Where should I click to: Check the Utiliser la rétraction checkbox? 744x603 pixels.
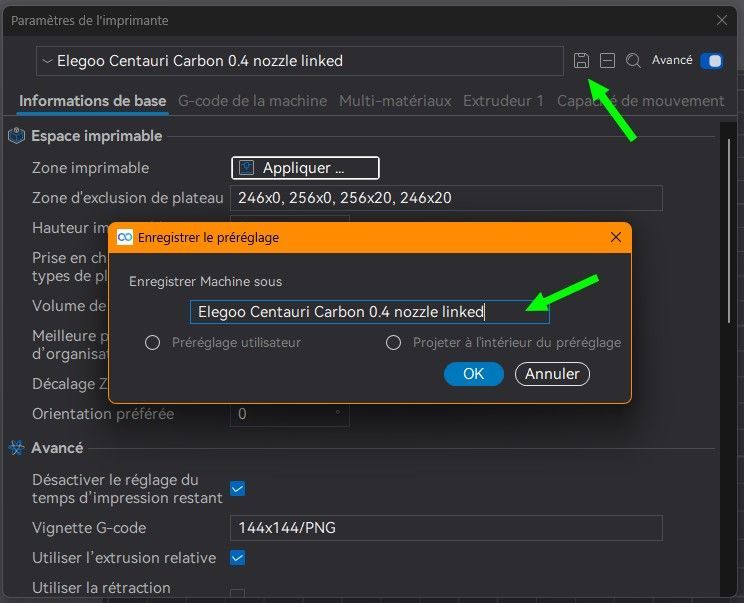point(237,593)
